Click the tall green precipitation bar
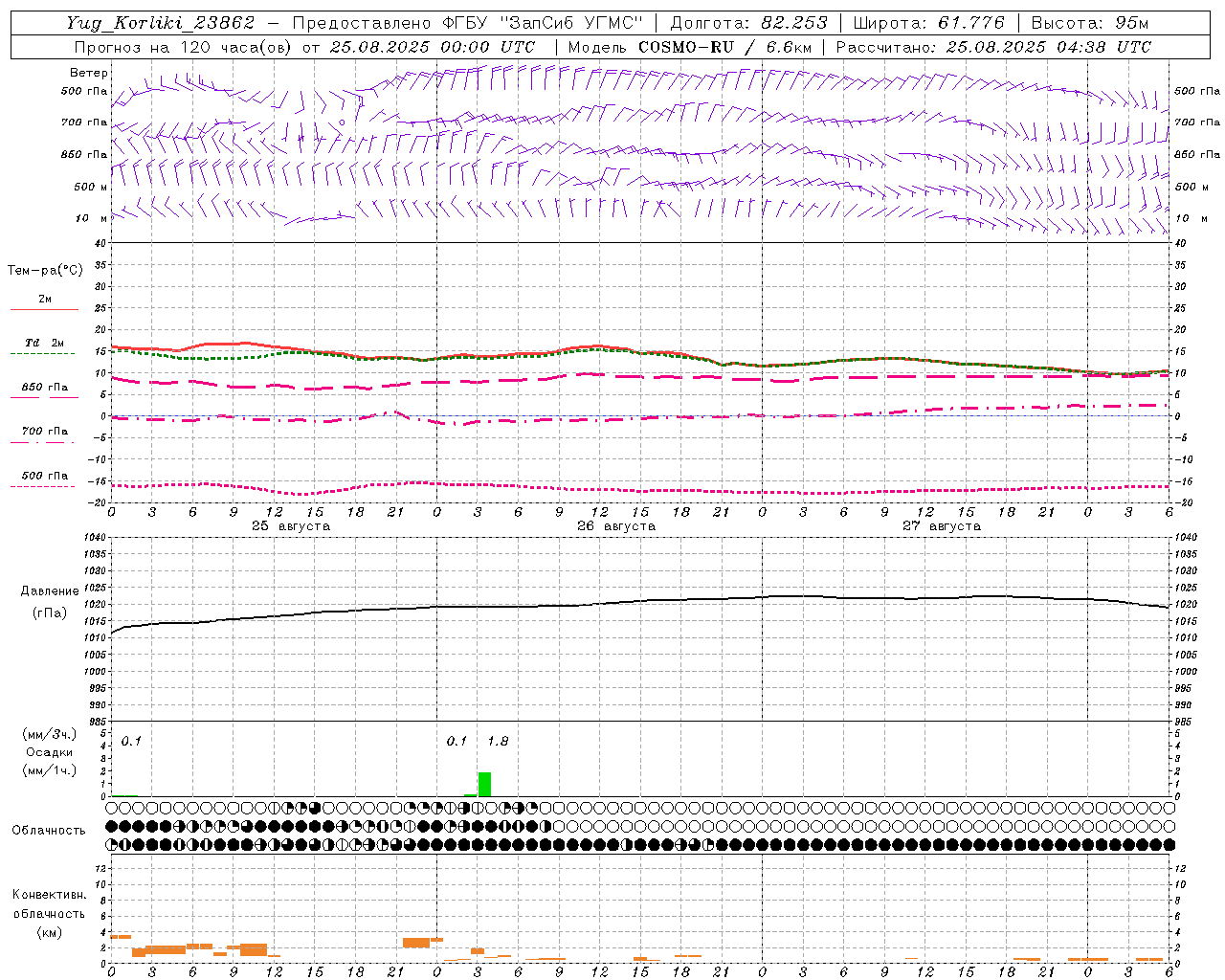The image size is (1225, 980). point(484,784)
